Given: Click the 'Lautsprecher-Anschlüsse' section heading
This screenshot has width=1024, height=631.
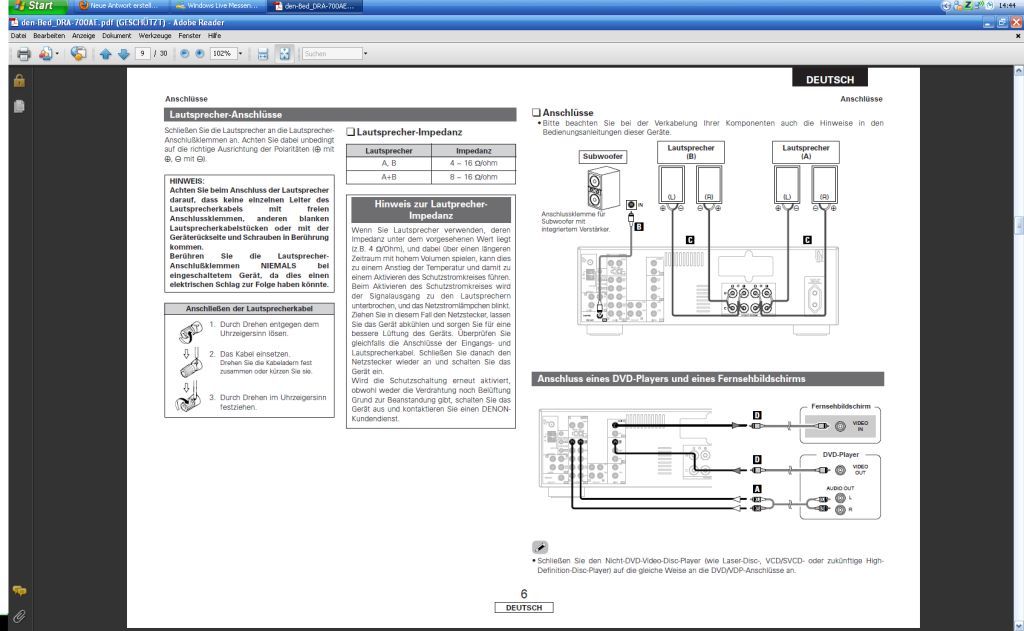Looking at the screenshot, I should [340, 114].
